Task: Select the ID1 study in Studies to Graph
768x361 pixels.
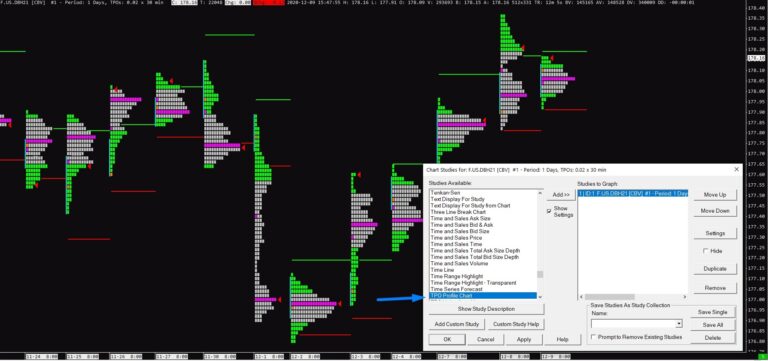Action: pyautogui.click(x=633, y=193)
